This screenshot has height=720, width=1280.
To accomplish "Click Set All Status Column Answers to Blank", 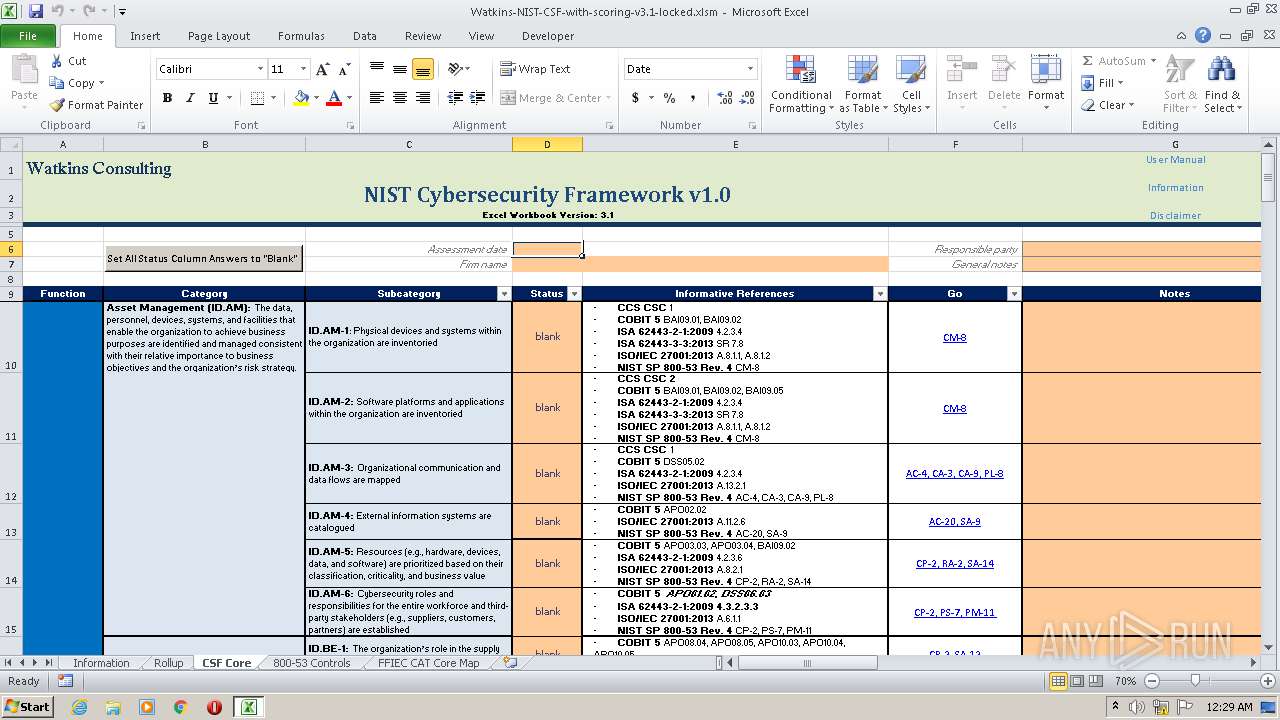I will point(204,258).
